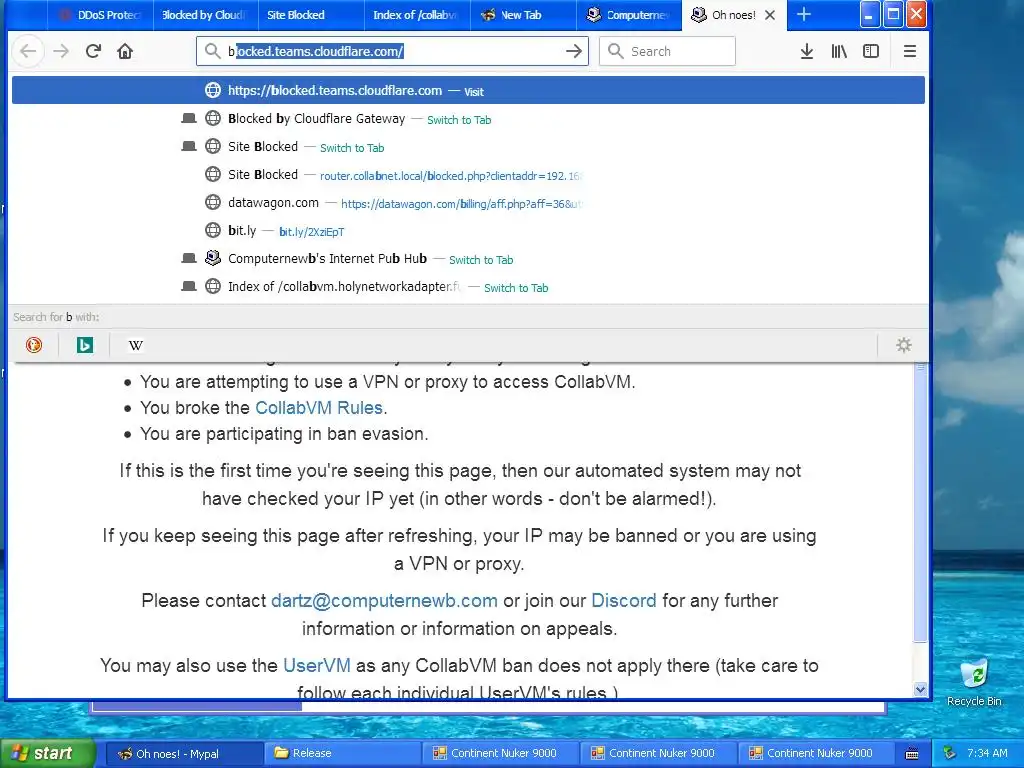
Task: Follow the Discord link
Action: [x=624, y=601]
